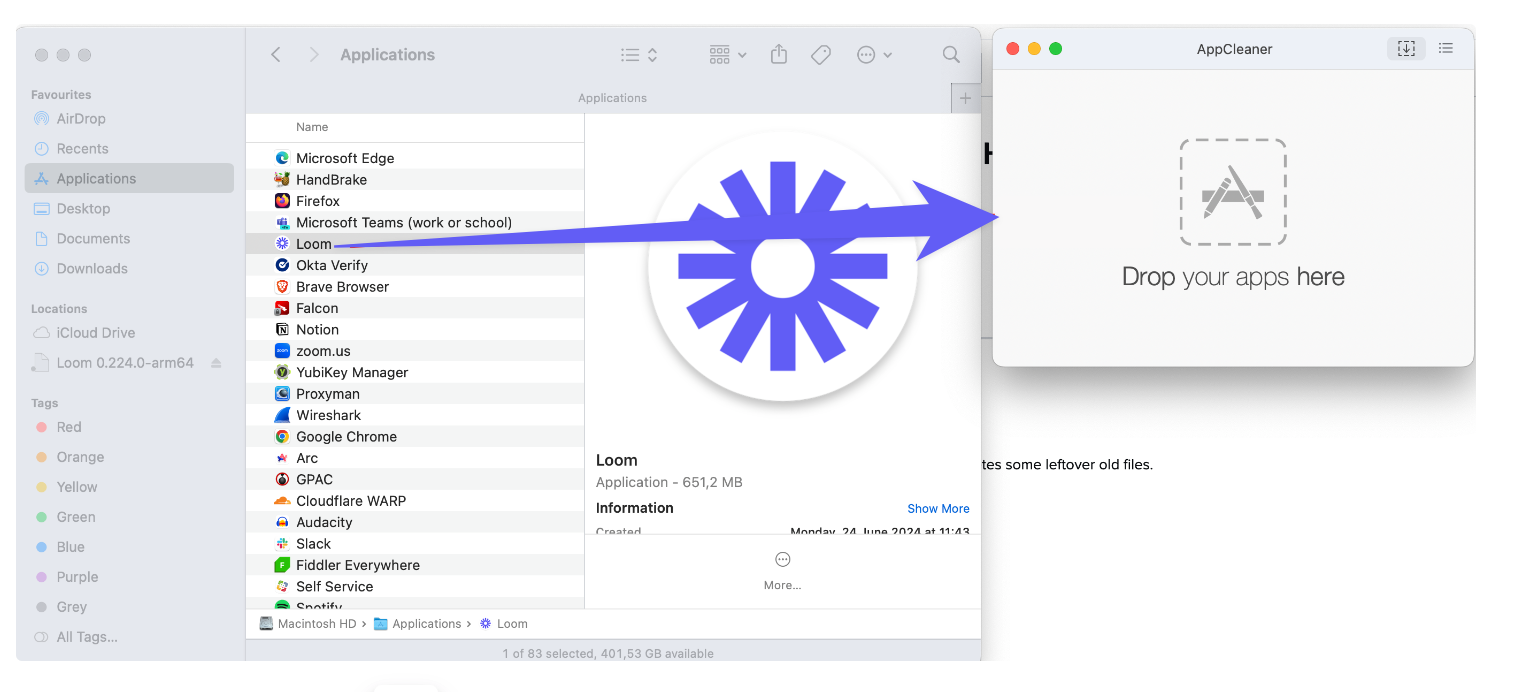This screenshot has width=1516, height=692.
Task: Open the Applications tab in Finder
Action: click(612, 98)
